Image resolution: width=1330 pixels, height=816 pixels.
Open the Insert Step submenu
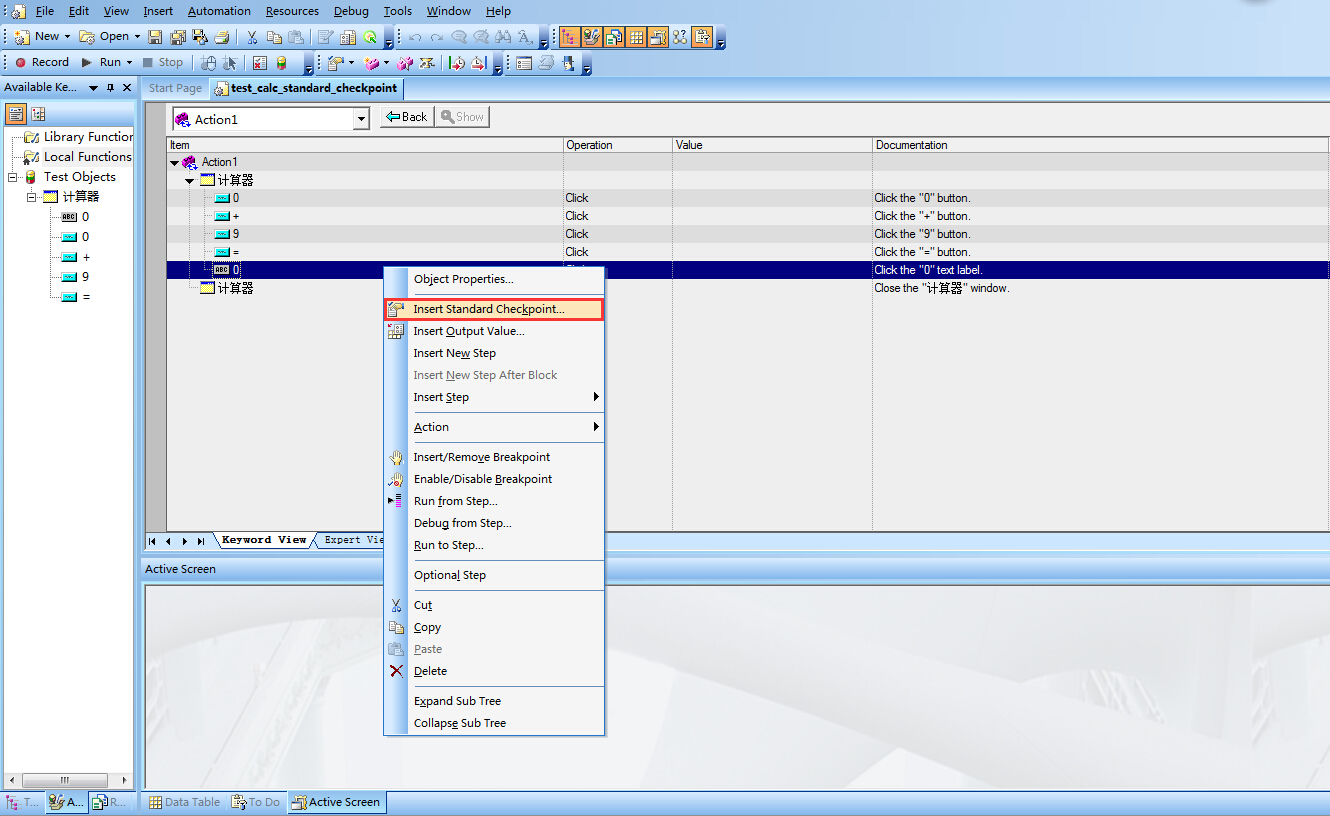494,397
